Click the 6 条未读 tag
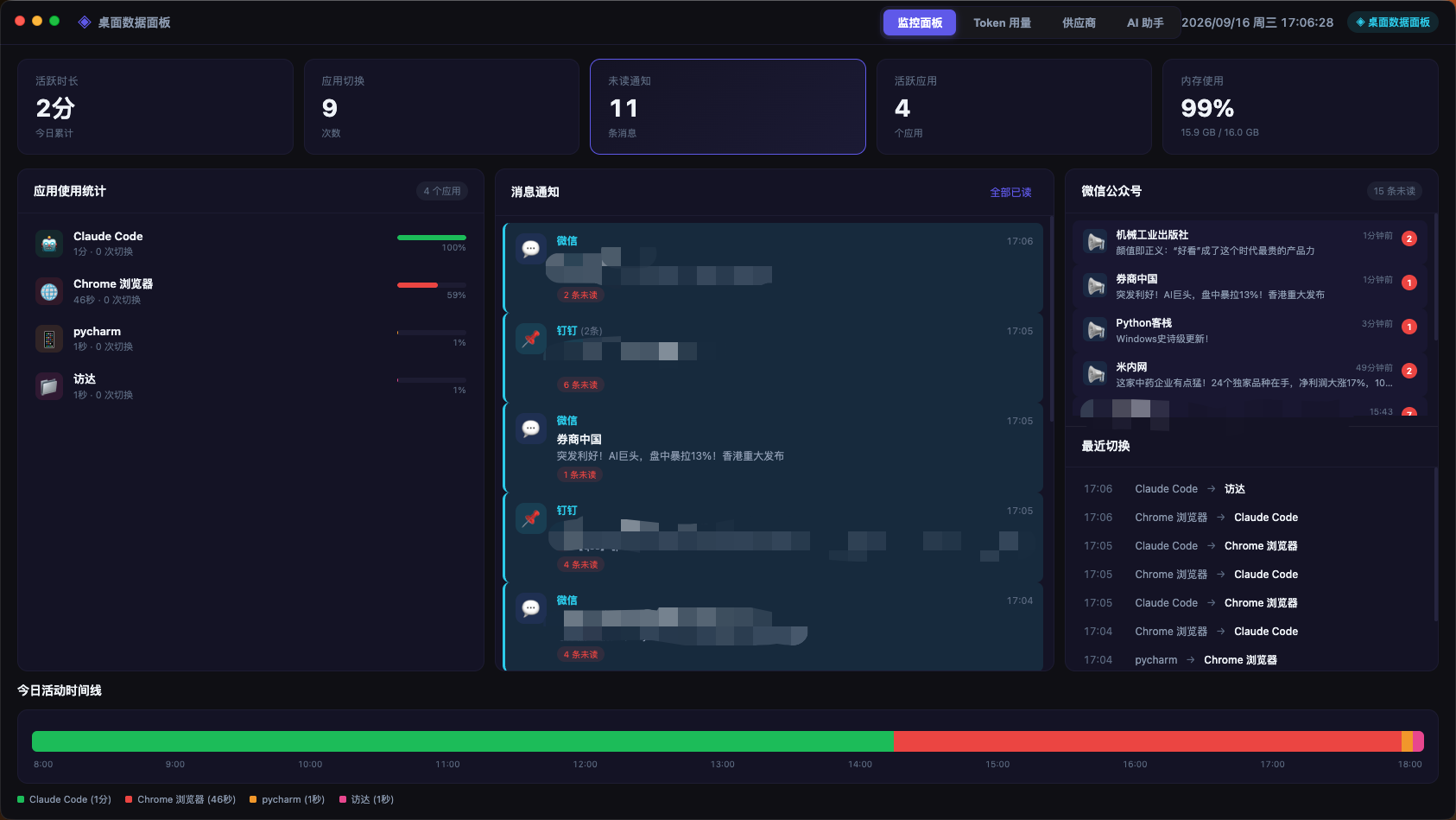 (580, 385)
